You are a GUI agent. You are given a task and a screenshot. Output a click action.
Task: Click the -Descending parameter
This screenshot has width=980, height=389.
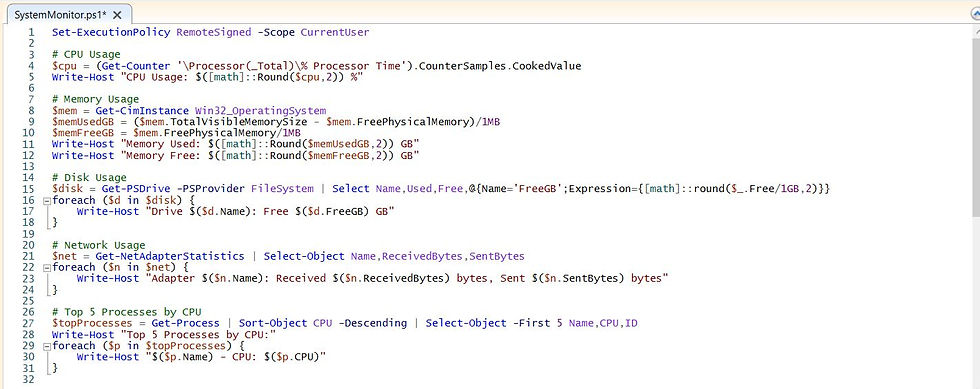pos(372,323)
